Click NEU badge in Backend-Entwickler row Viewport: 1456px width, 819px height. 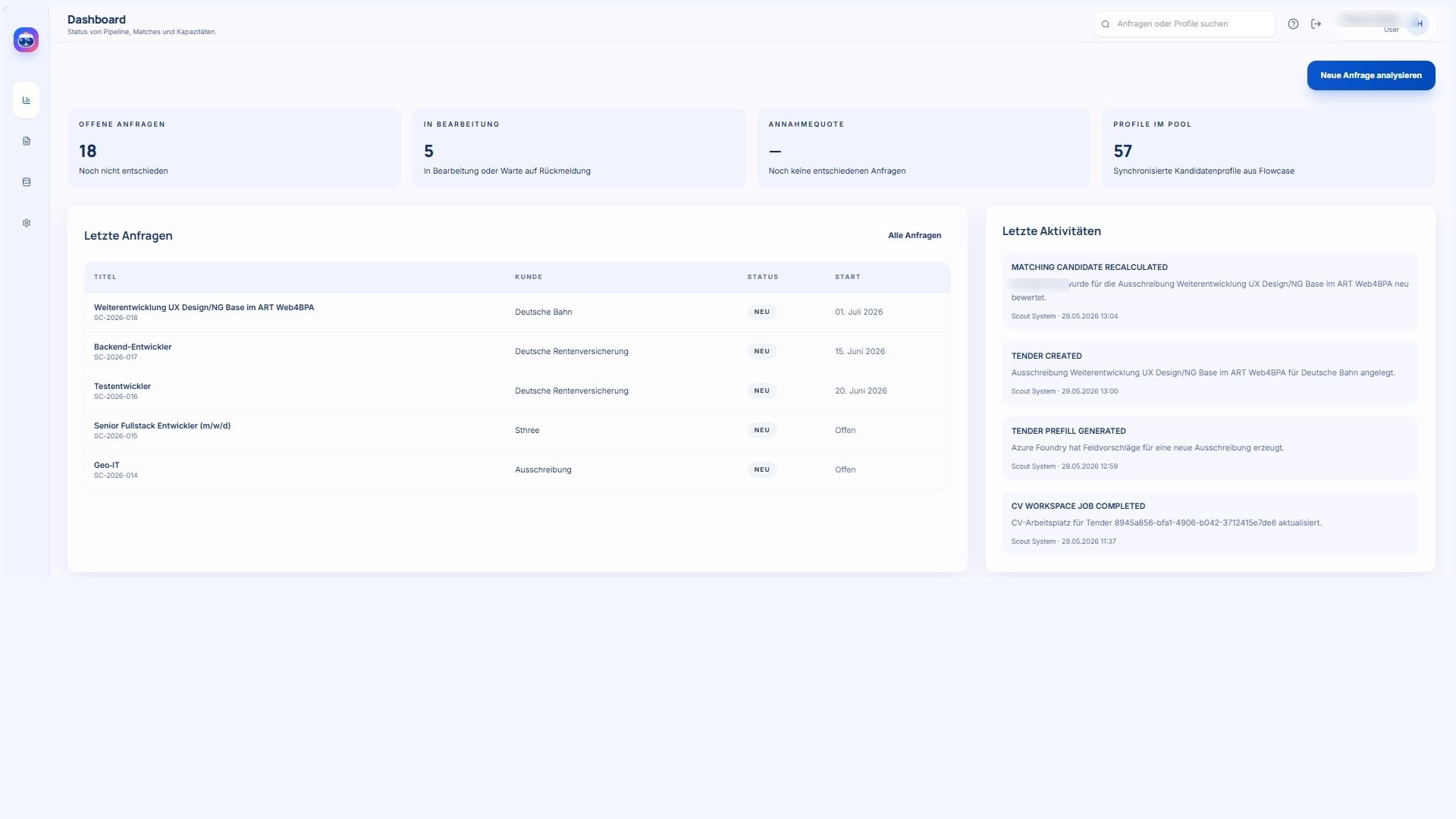click(x=762, y=352)
